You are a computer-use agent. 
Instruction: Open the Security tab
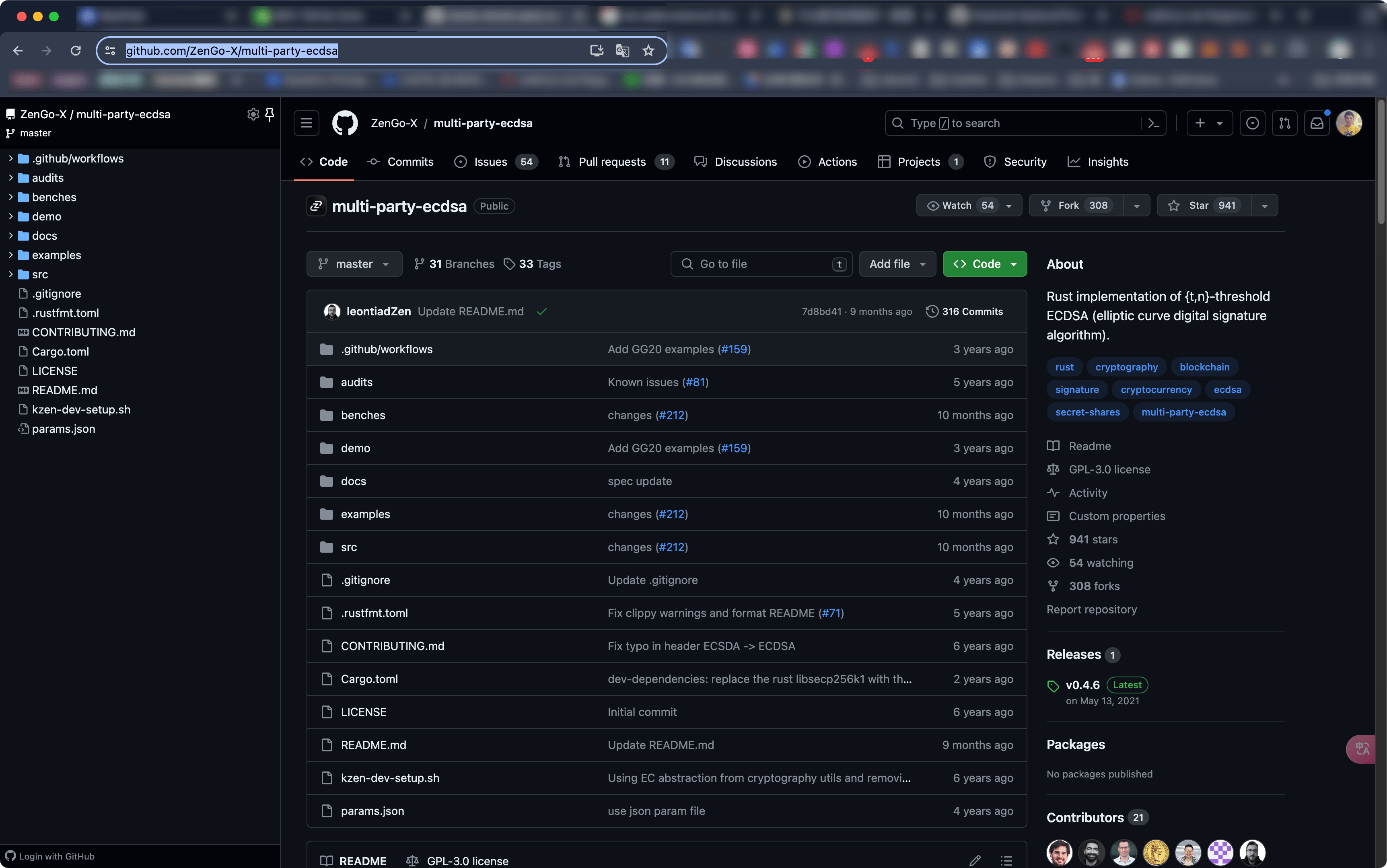click(x=1016, y=162)
